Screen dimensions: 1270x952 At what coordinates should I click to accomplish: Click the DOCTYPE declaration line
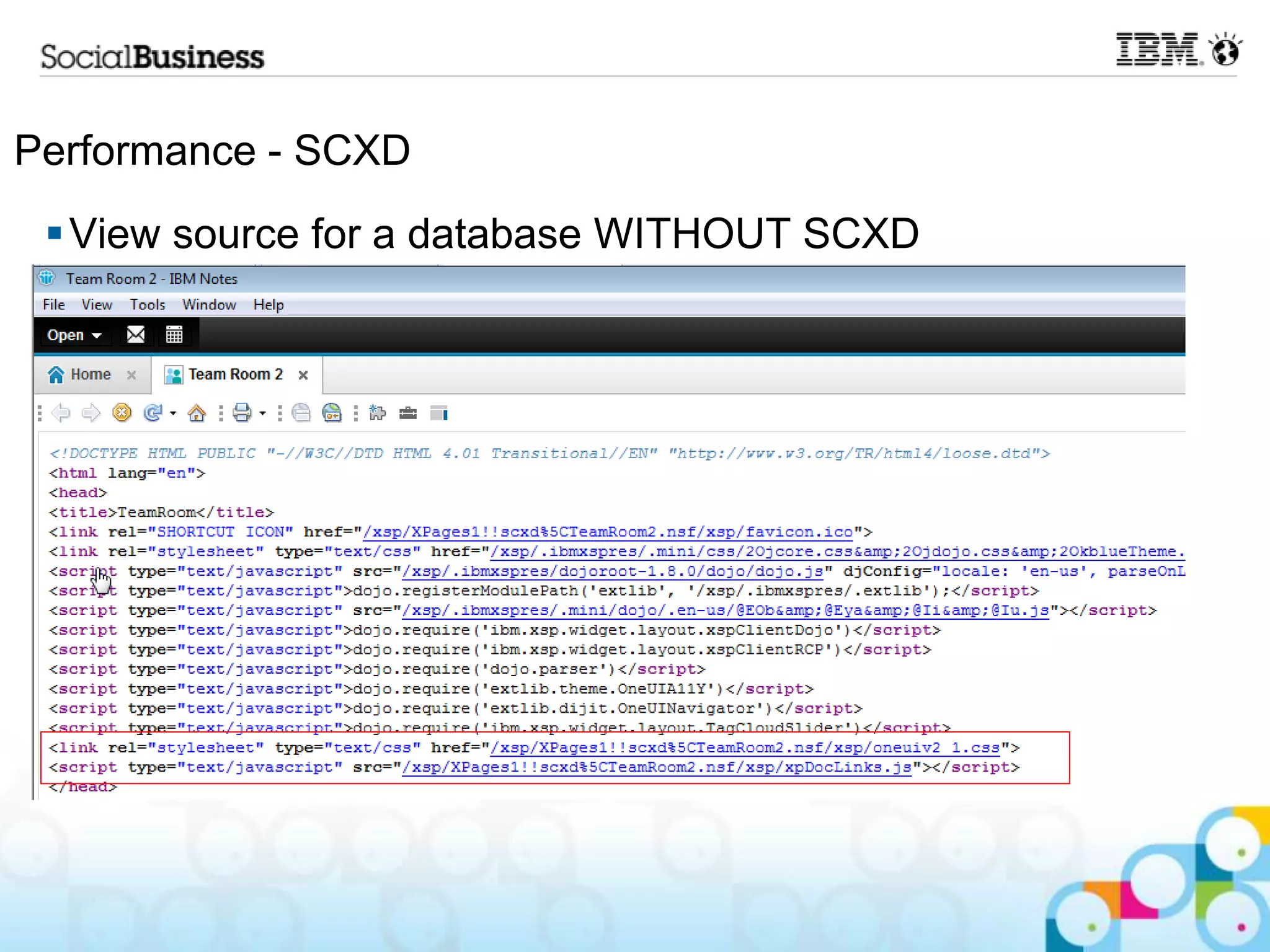coord(549,454)
